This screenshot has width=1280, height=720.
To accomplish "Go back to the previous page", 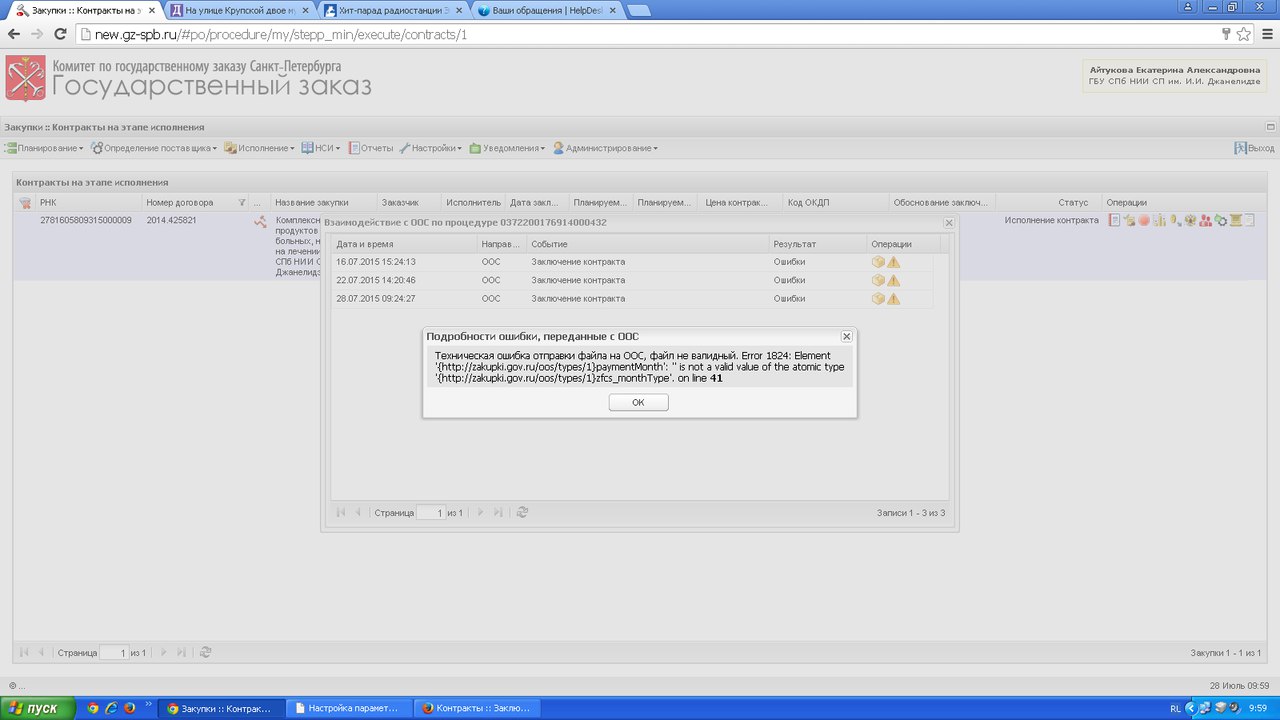I will point(14,34).
